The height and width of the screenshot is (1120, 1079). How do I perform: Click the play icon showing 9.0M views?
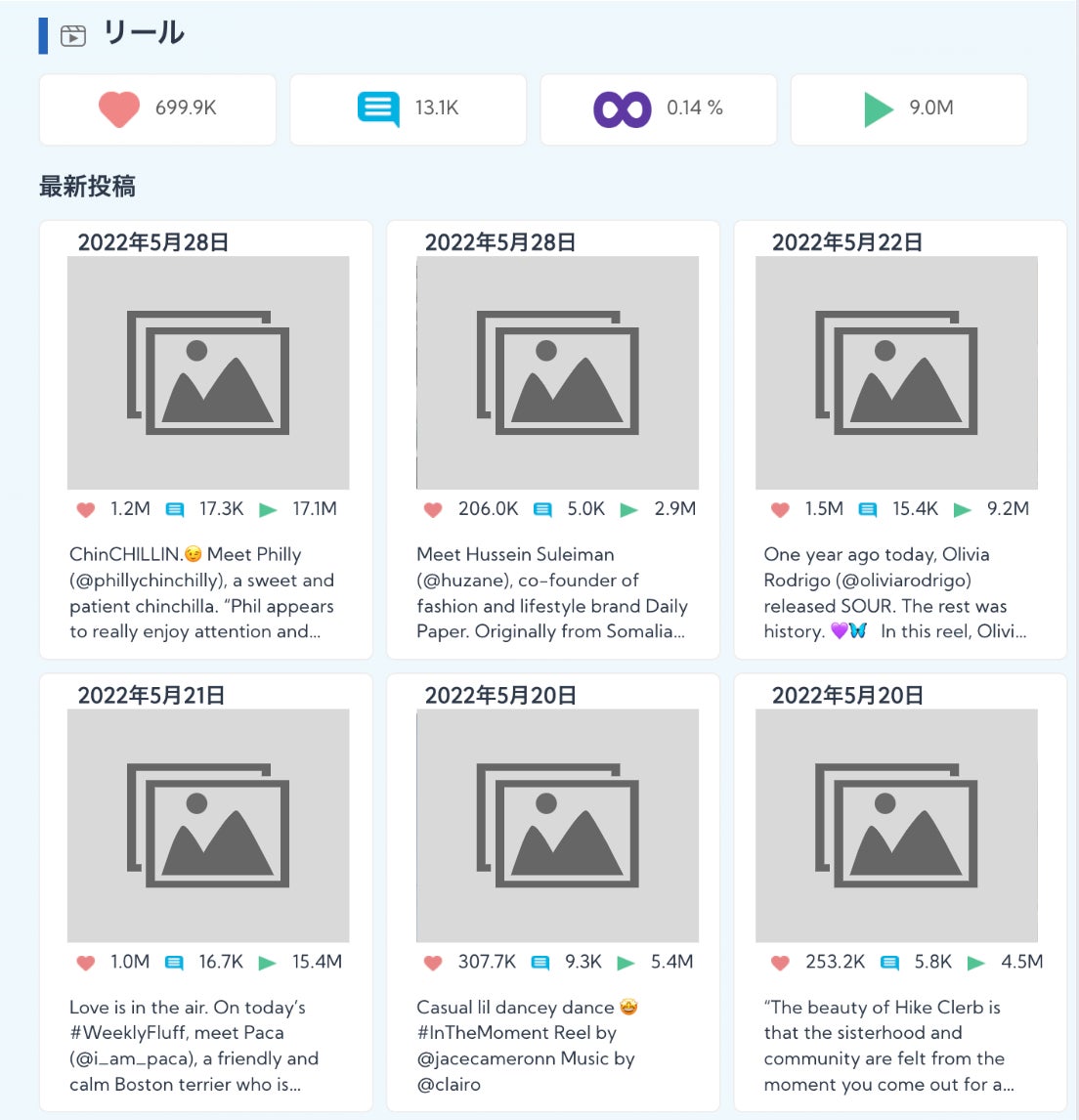879,108
